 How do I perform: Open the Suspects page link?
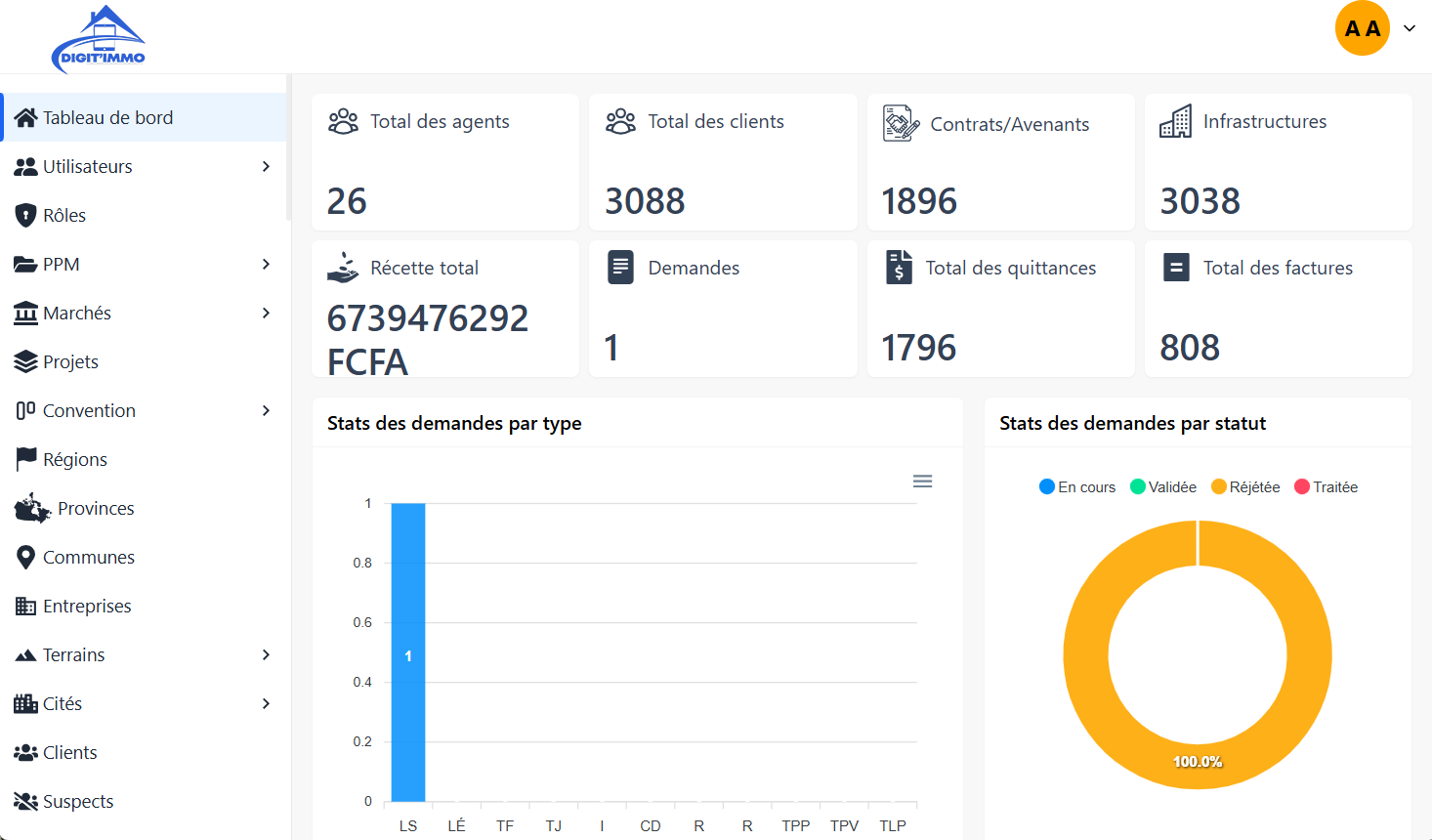(x=77, y=801)
